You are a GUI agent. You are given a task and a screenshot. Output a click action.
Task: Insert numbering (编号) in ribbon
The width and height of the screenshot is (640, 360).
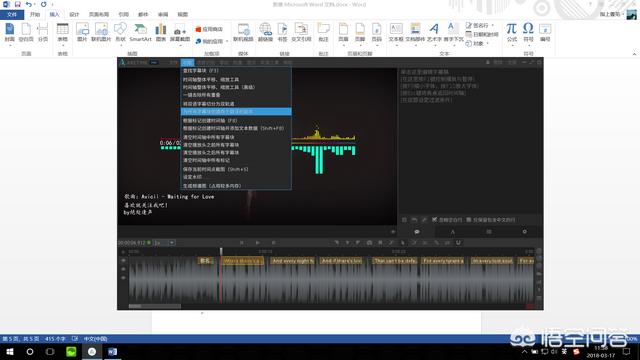545,32
